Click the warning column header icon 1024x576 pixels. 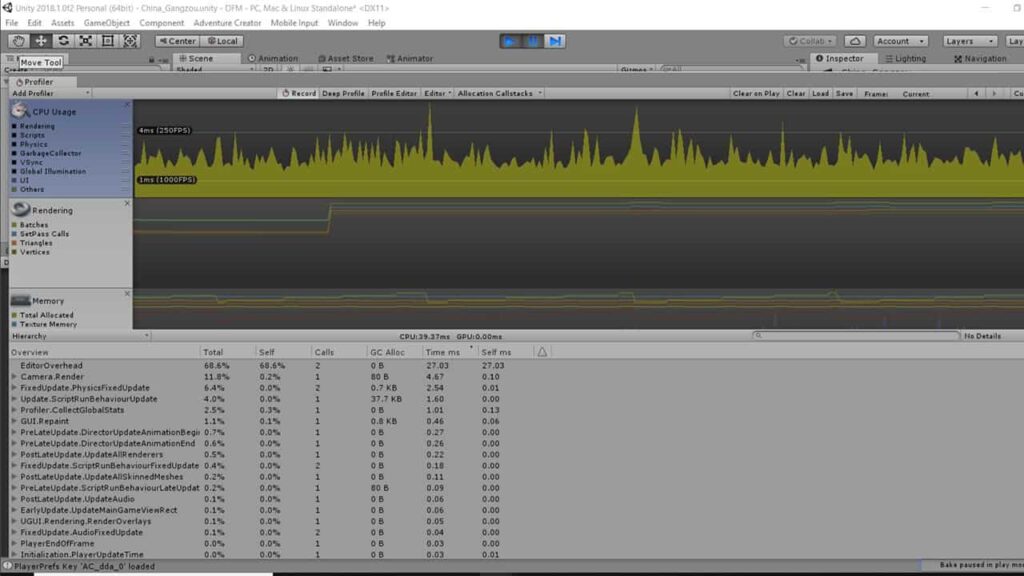pos(542,352)
